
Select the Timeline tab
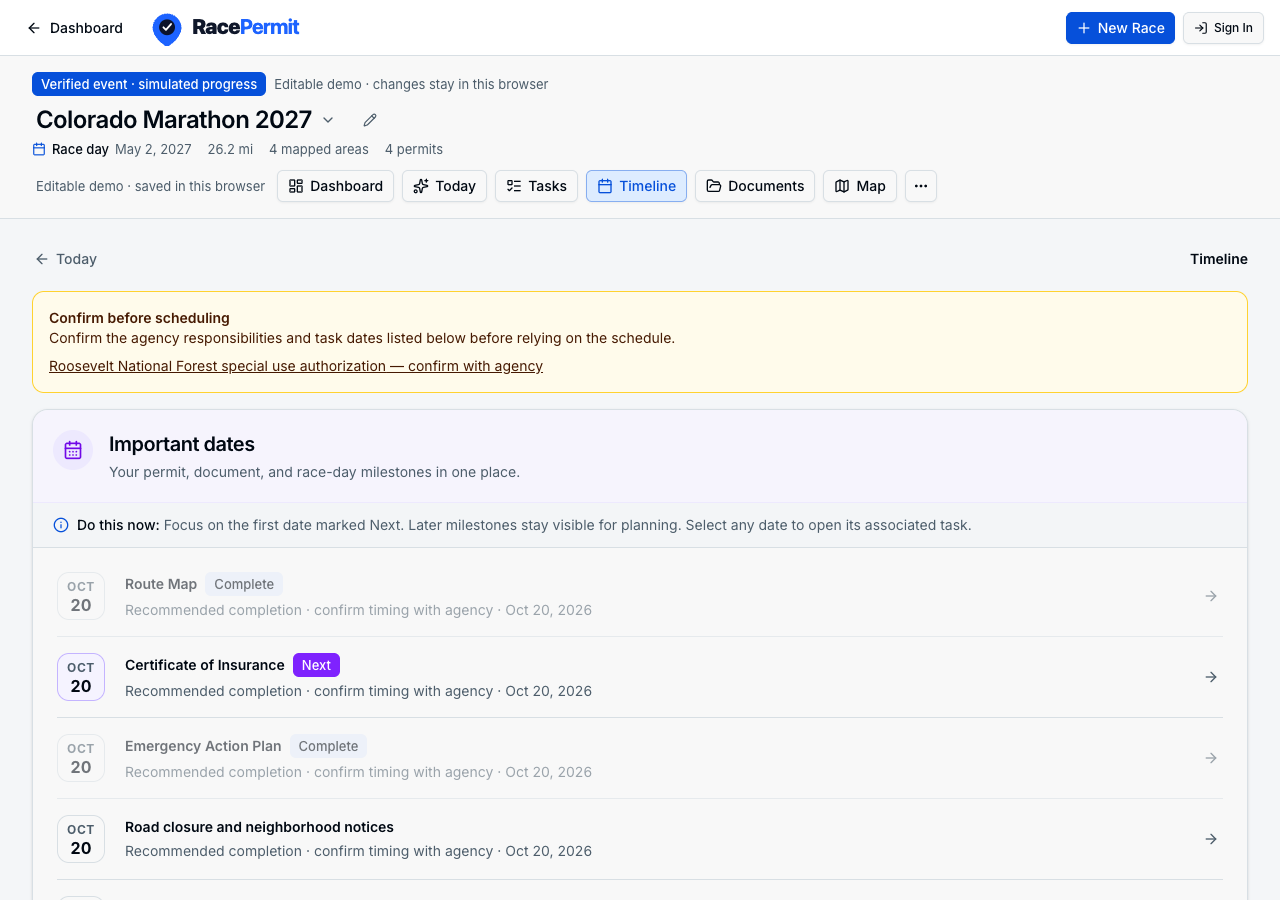pyautogui.click(x=636, y=186)
